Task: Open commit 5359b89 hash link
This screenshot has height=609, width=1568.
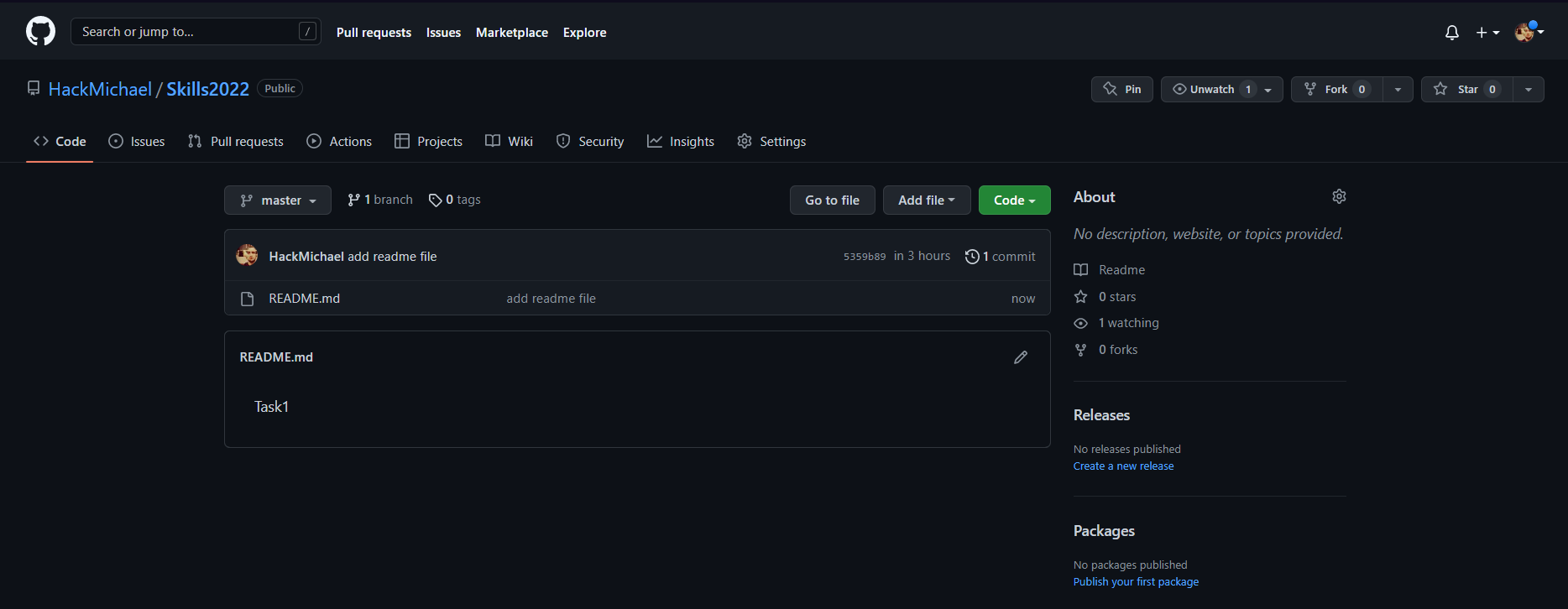Action: [865, 257]
